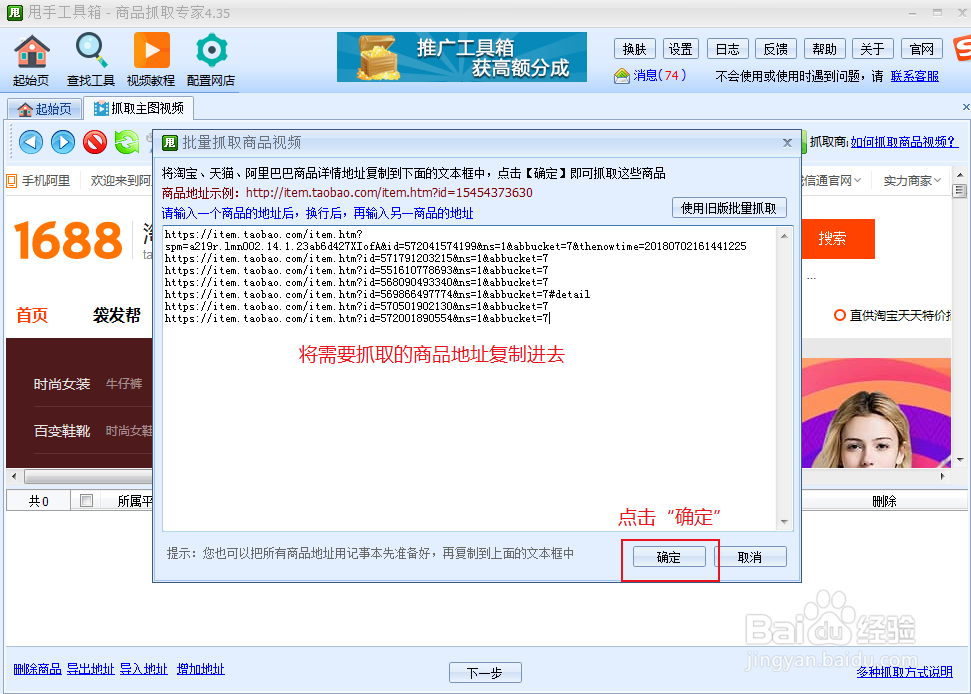Click the browser forward arrow icon
971x694 pixels.
[x=63, y=142]
